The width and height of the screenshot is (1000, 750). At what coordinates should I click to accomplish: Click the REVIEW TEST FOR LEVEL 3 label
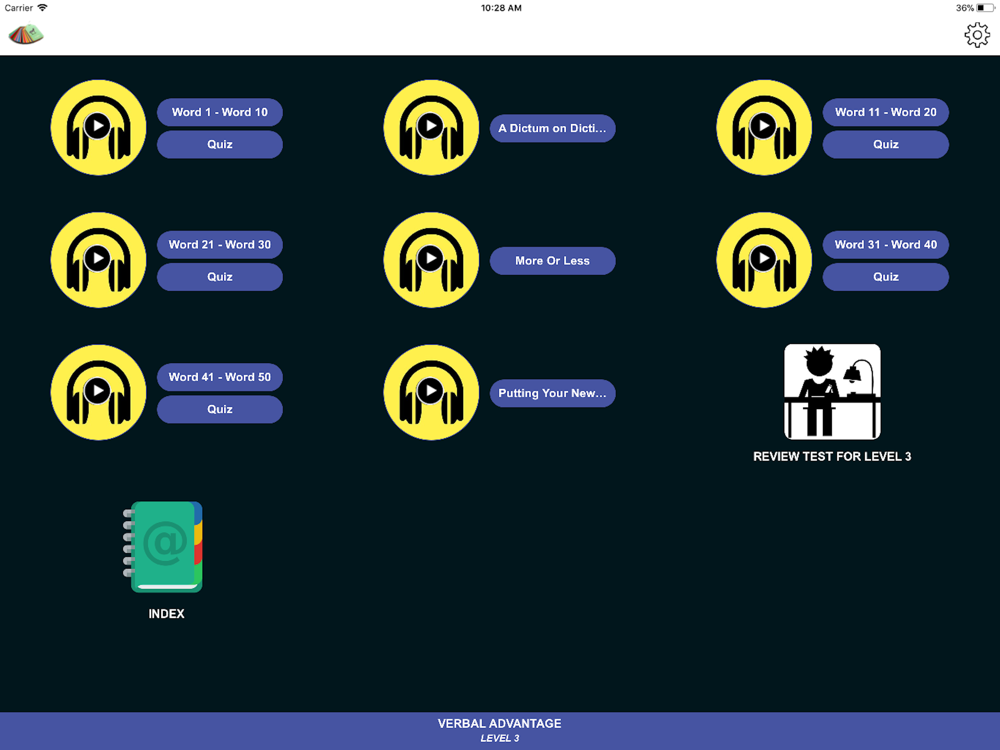point(832,457)
